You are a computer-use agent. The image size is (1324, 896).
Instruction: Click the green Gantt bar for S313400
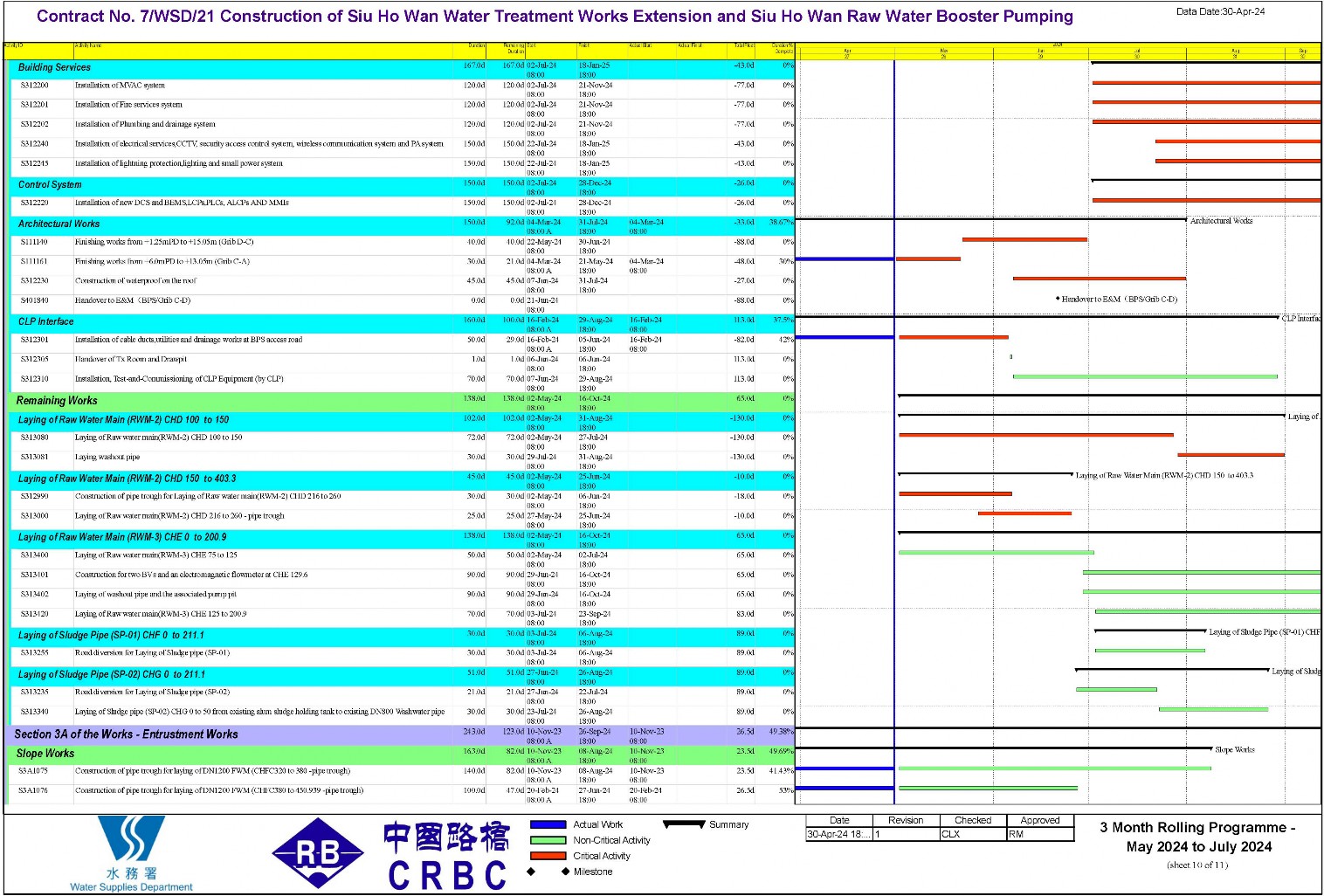(996, 552)
